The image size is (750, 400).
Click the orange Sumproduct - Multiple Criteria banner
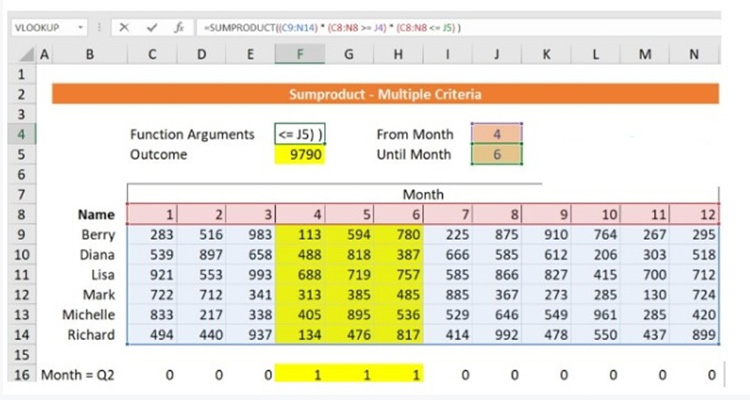click(386, 94)
